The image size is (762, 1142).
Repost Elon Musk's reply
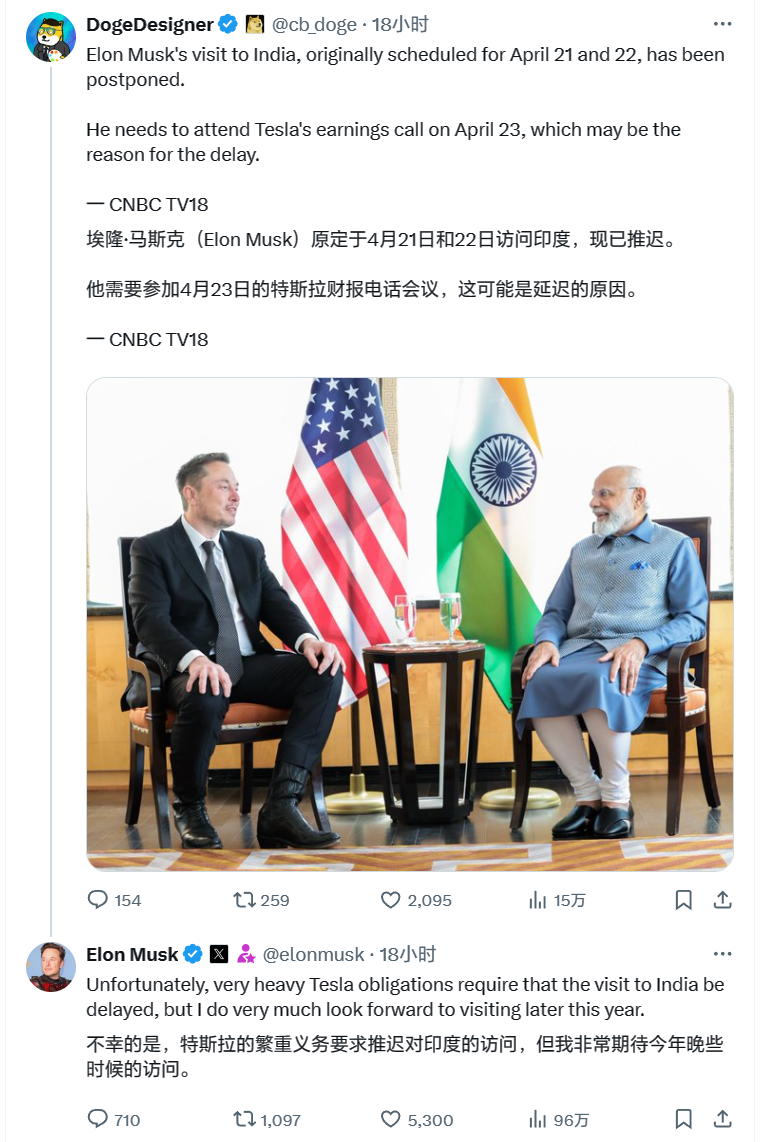[x=243, y=1119]
